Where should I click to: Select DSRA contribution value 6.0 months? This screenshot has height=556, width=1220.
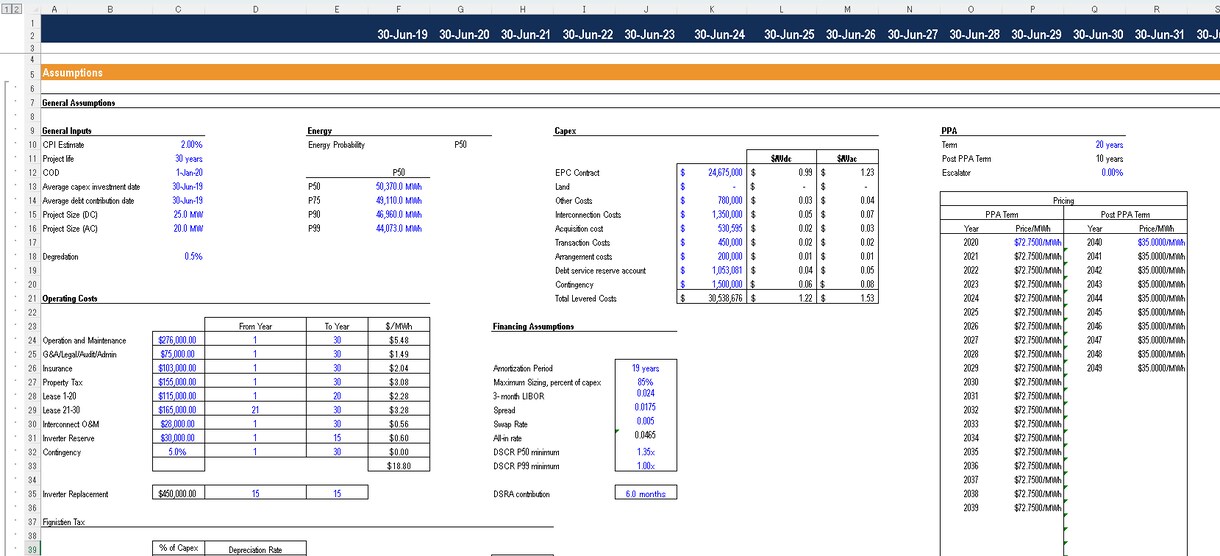click(645, 494)
